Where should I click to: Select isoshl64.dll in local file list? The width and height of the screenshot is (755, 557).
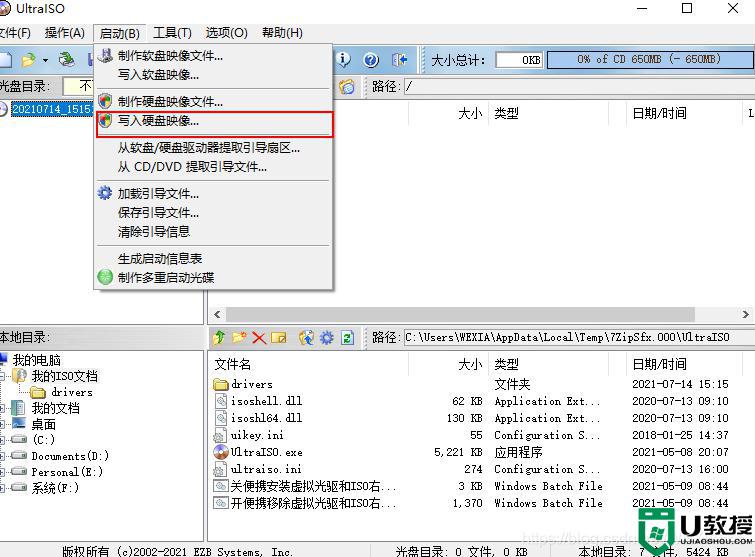pyautogui.click(x=267, y=418)
